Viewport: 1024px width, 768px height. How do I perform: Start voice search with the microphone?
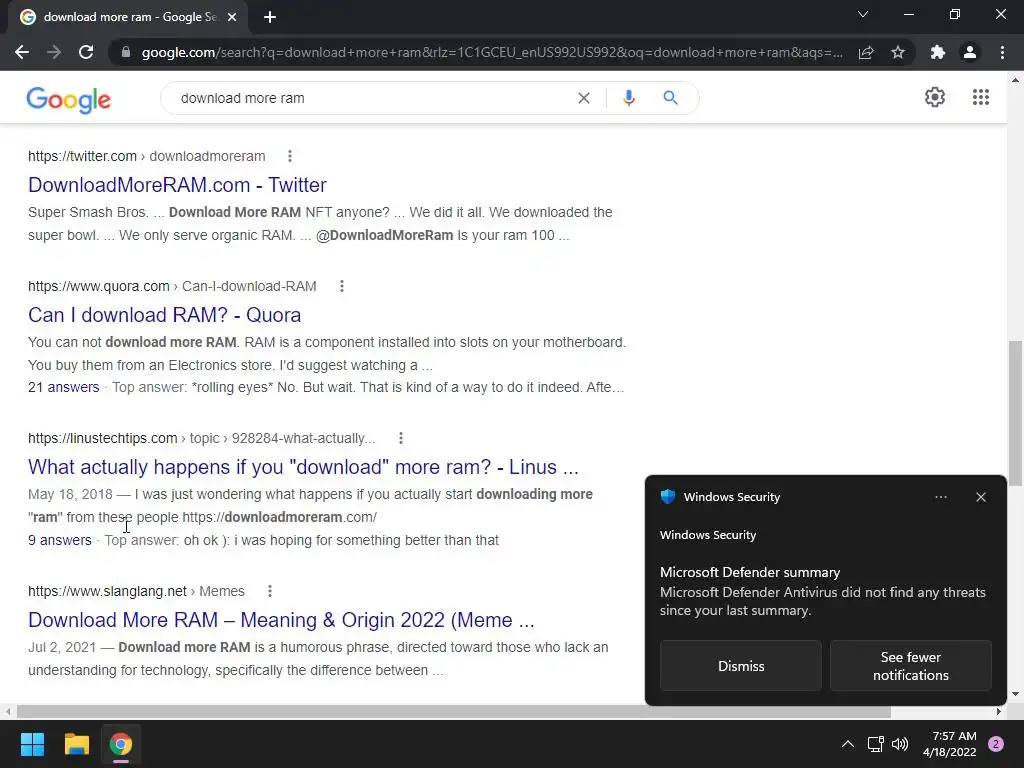point(628,98)
